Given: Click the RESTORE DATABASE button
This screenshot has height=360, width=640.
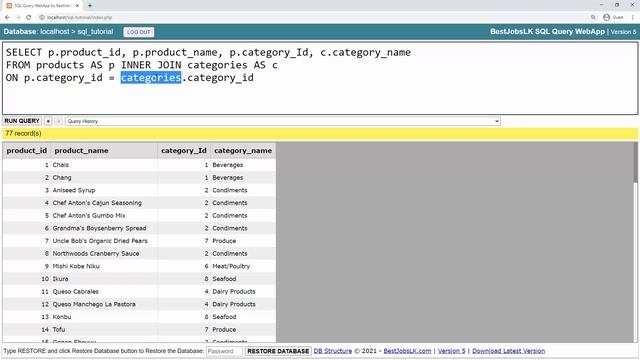Looking at the screenshot, I should (278, 351).
